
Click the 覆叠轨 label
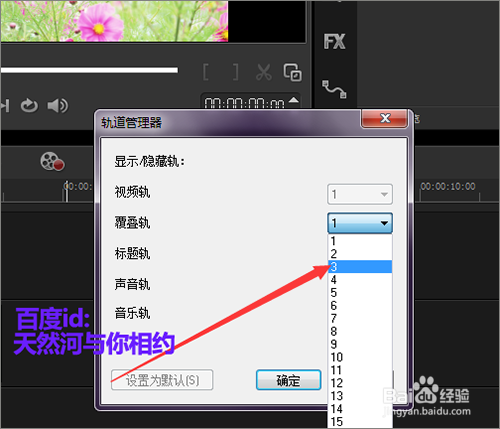click(132, 223)
